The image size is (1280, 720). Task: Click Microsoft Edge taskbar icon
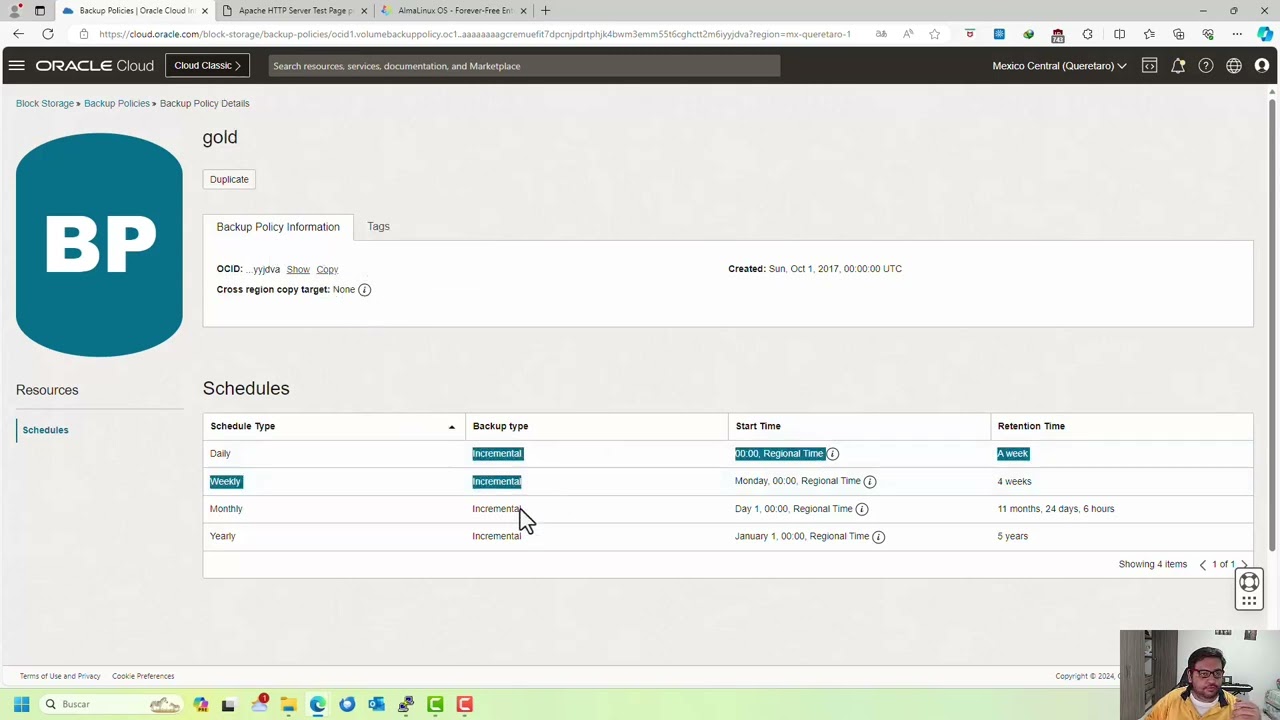click(x=317, y=704)
